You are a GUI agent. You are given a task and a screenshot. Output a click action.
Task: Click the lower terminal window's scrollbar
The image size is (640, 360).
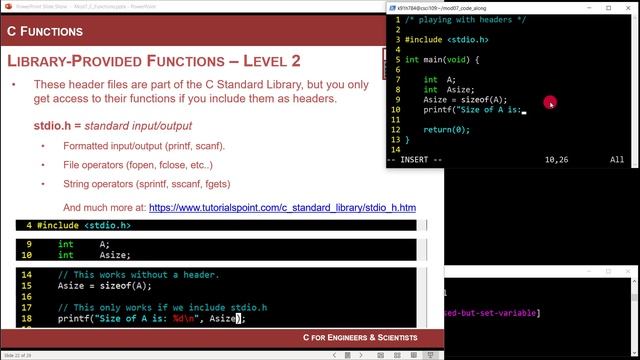tap(635, 316)
